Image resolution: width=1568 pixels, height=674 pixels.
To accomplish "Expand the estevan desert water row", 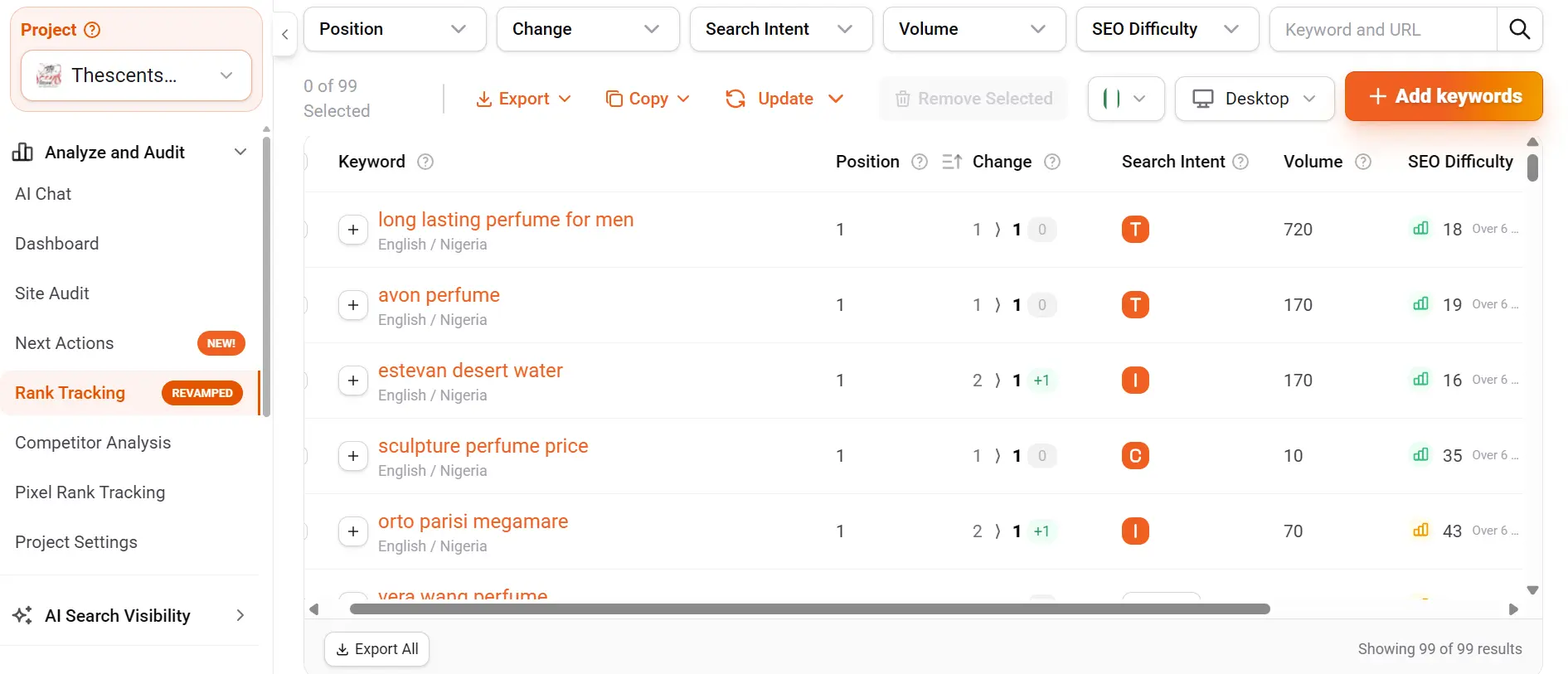I will tap(353, 381).
